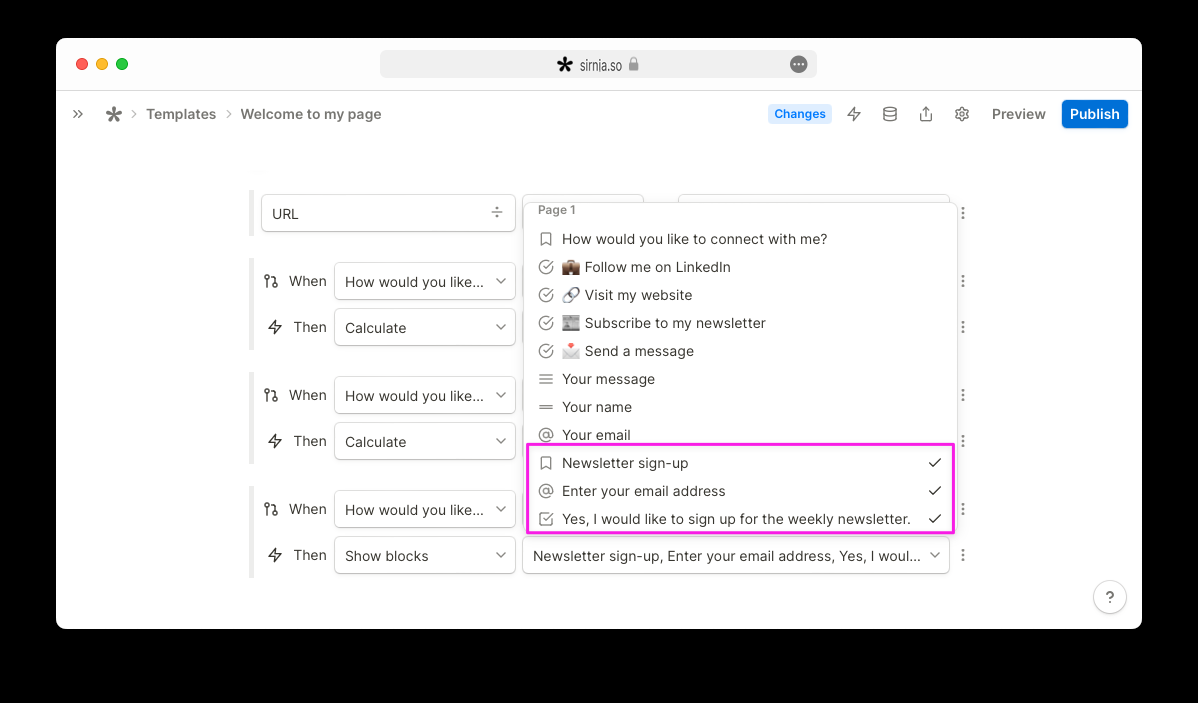This screenshot has height=703, width=1198.
Task: Click the sirnia.so address bar
Action: click(x=598, y=64)
